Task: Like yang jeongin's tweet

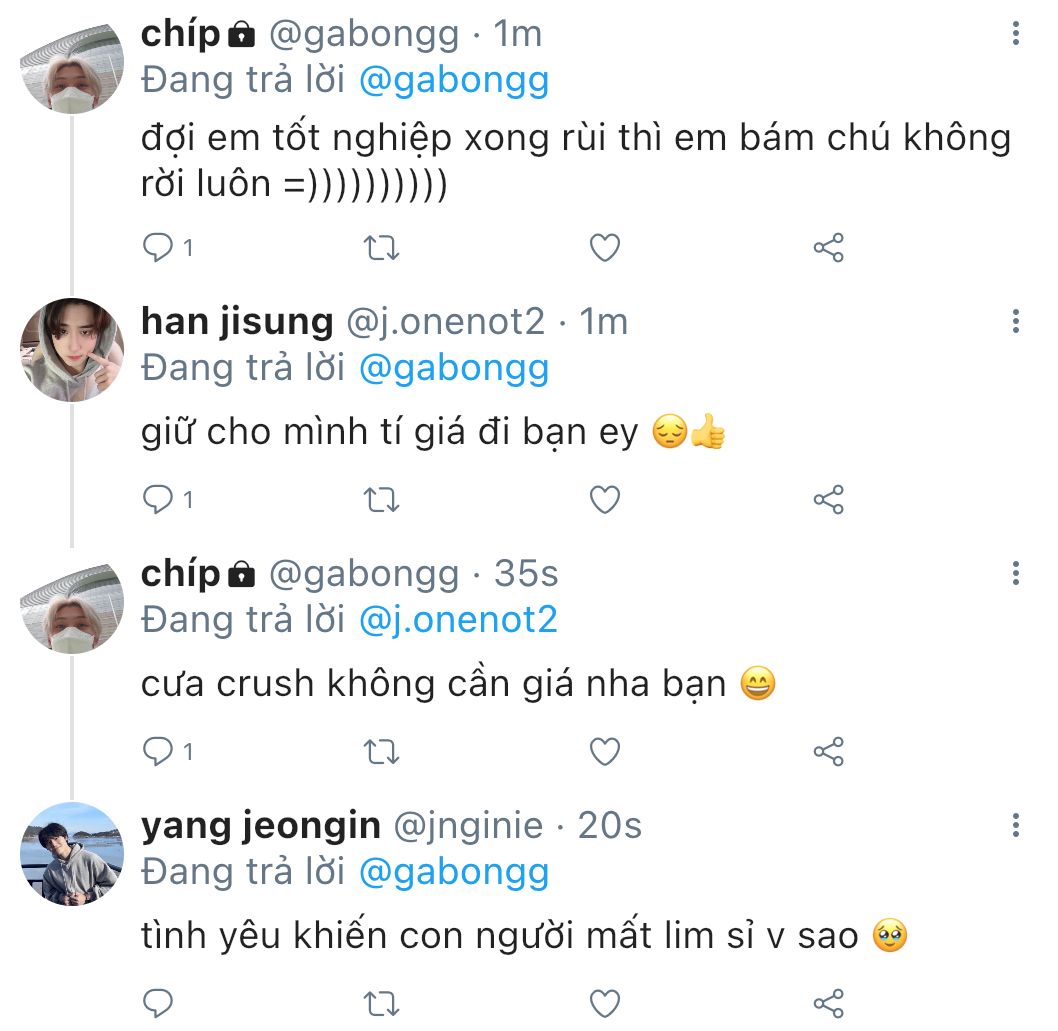Action: tap(604, 1002)
